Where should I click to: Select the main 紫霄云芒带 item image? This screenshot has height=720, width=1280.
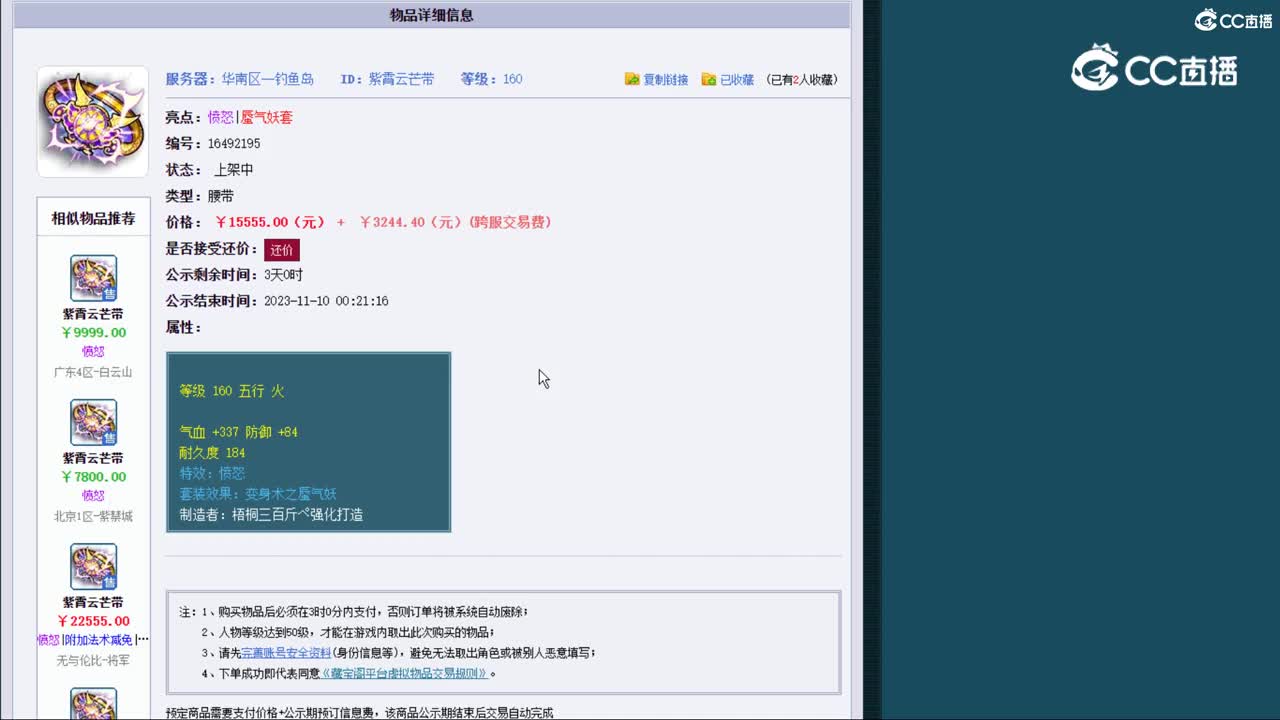tap(92, 120)
